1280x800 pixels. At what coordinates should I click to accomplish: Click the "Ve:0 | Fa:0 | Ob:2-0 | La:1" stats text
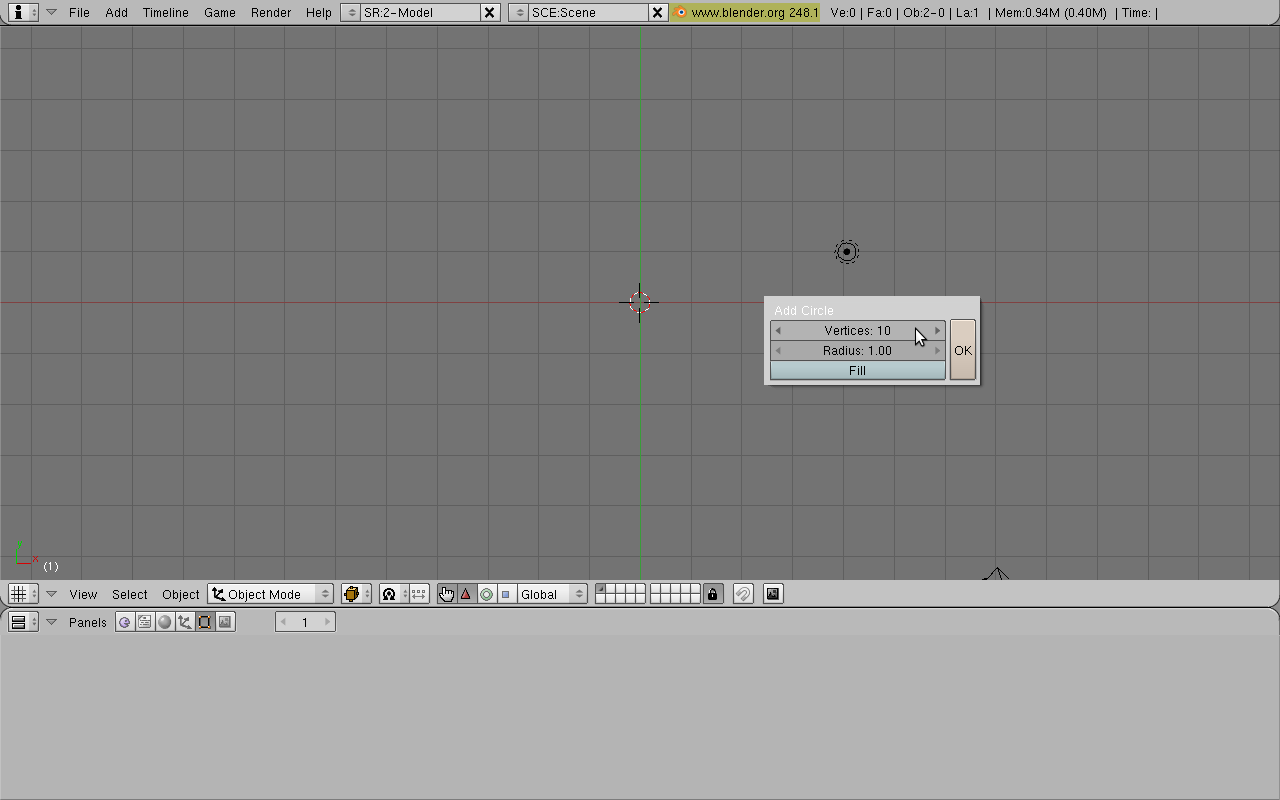point(905,12)
